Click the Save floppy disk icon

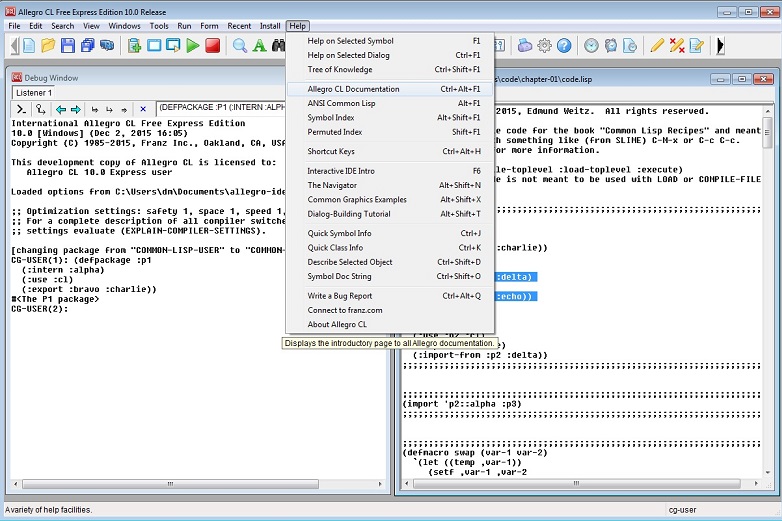tap(68, 46)
